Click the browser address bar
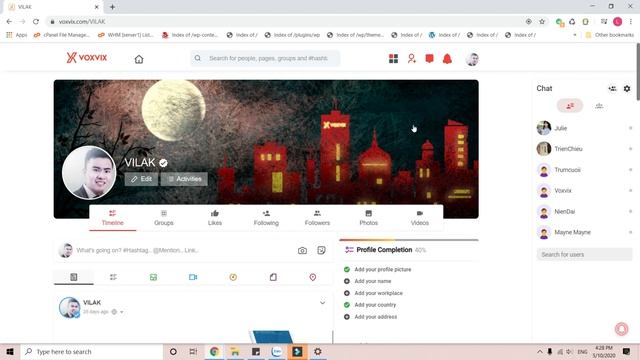The height and width of the screenshot is (360, 640). [286, 22]
